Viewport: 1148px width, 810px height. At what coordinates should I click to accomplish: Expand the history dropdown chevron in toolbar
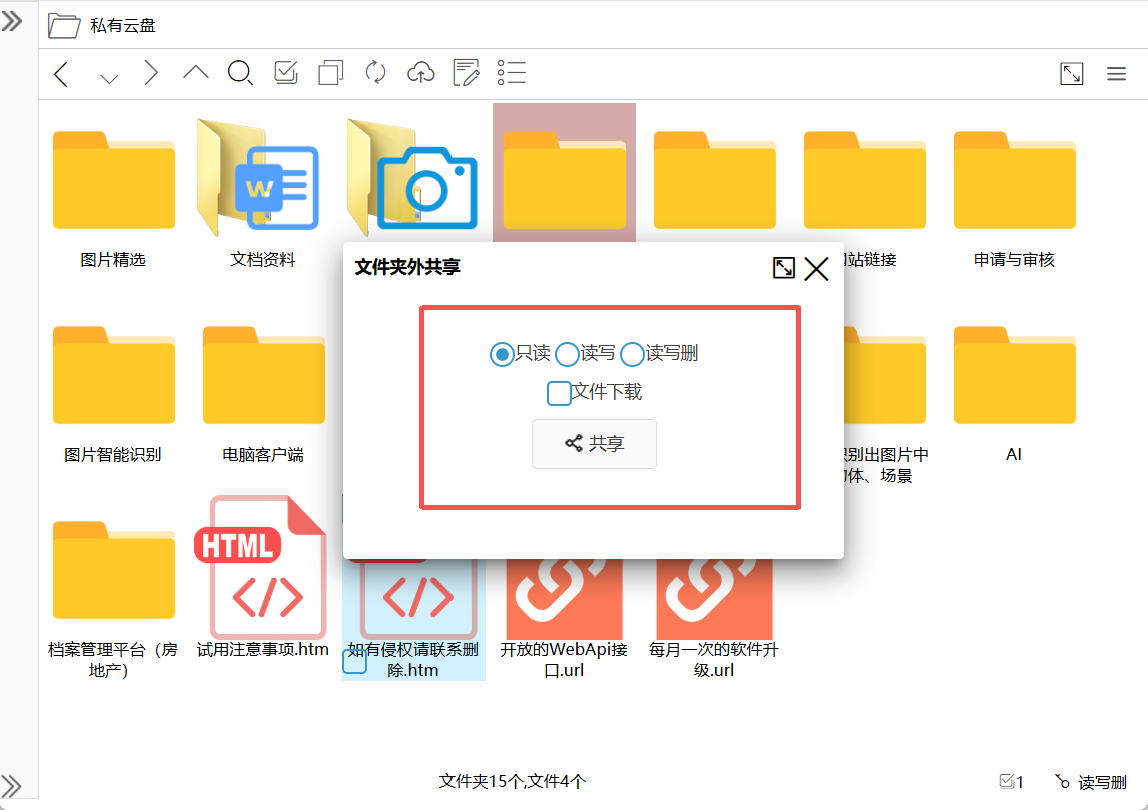click(109, 76)
